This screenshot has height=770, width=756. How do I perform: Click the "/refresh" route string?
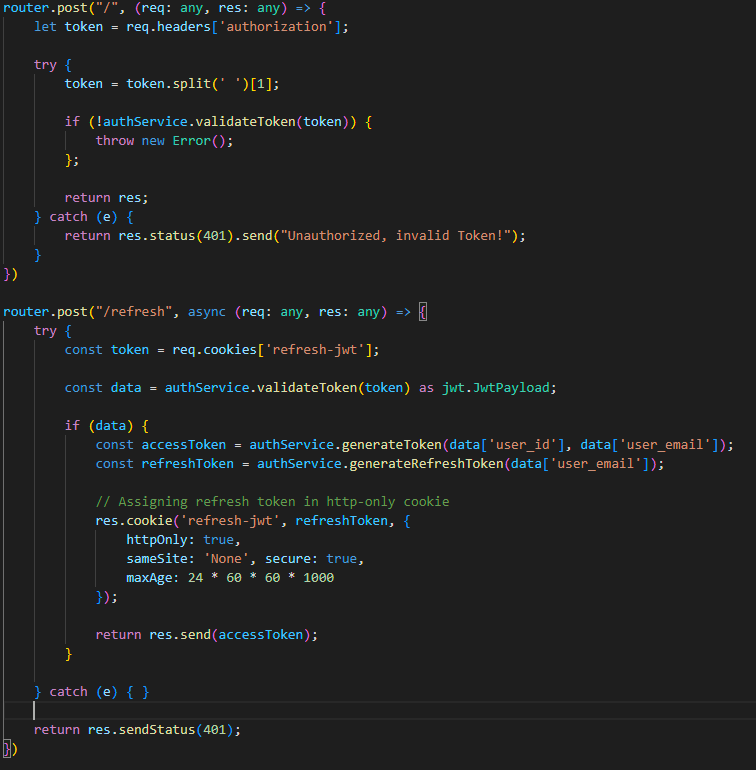pos(134,312)
